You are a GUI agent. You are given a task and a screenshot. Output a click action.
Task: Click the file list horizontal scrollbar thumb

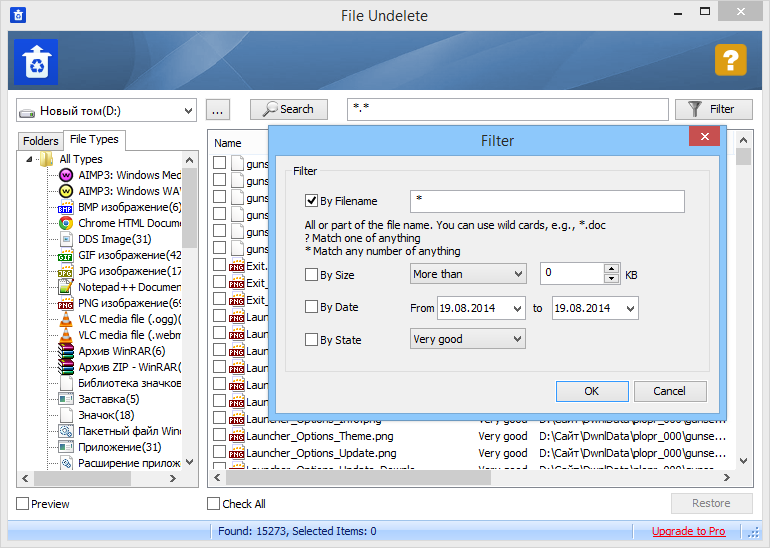pos(359,477)
